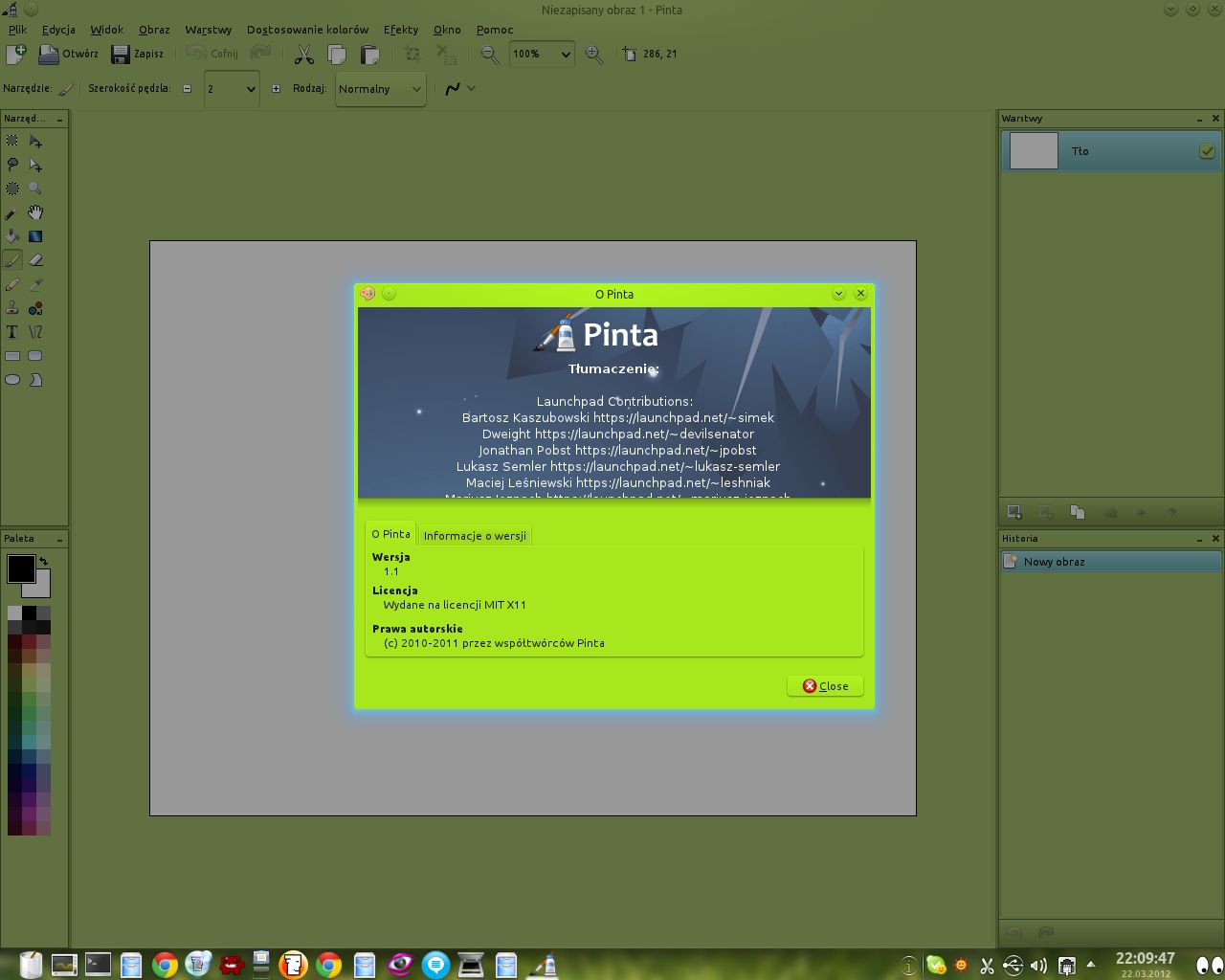Open terminal from the taskbar
The height and width of the screenshot is (980, 1225).
coord(98,965)
